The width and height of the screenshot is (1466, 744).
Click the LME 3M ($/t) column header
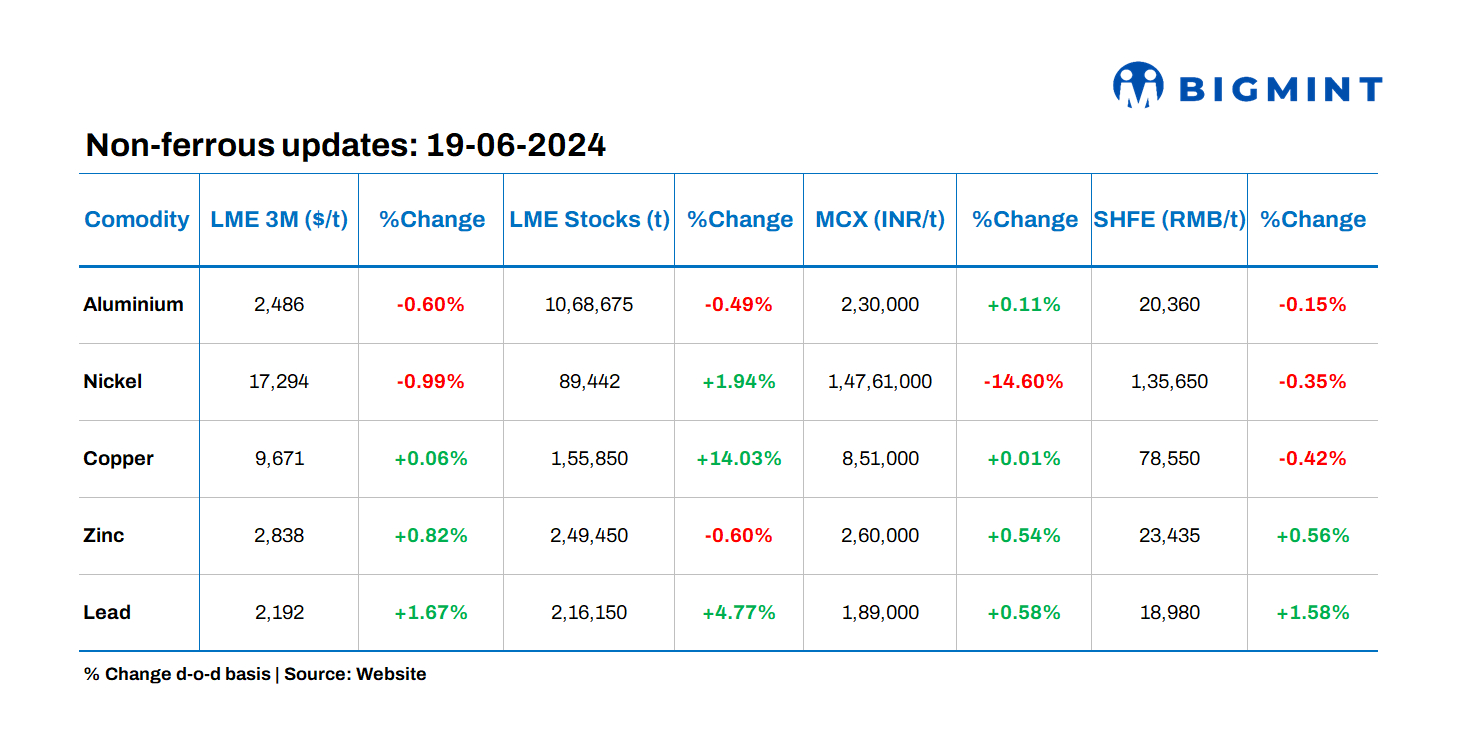coord(279,220)
